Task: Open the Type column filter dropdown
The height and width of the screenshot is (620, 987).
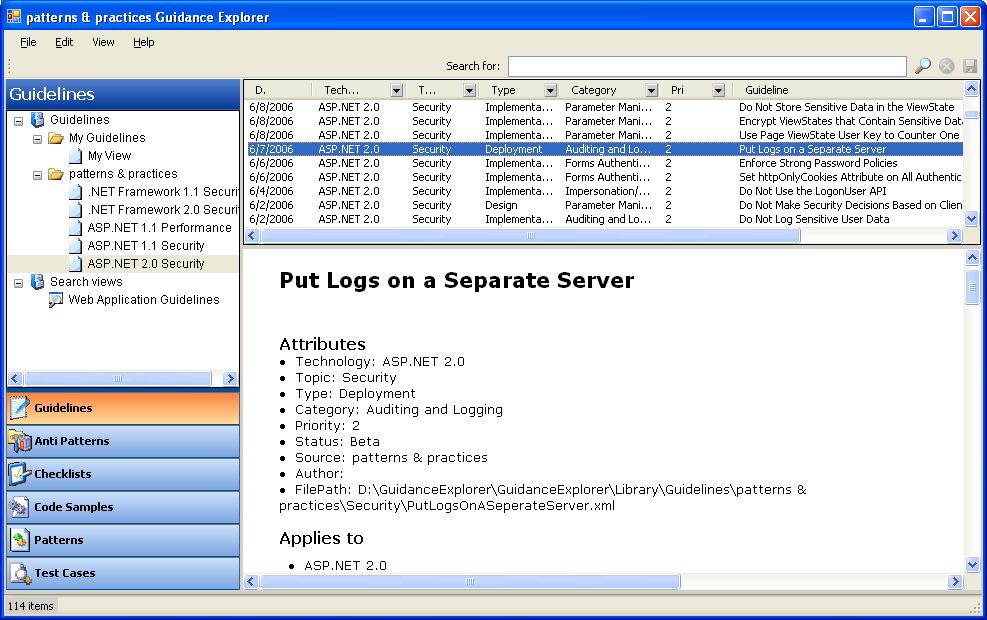Action: (550, 90)
